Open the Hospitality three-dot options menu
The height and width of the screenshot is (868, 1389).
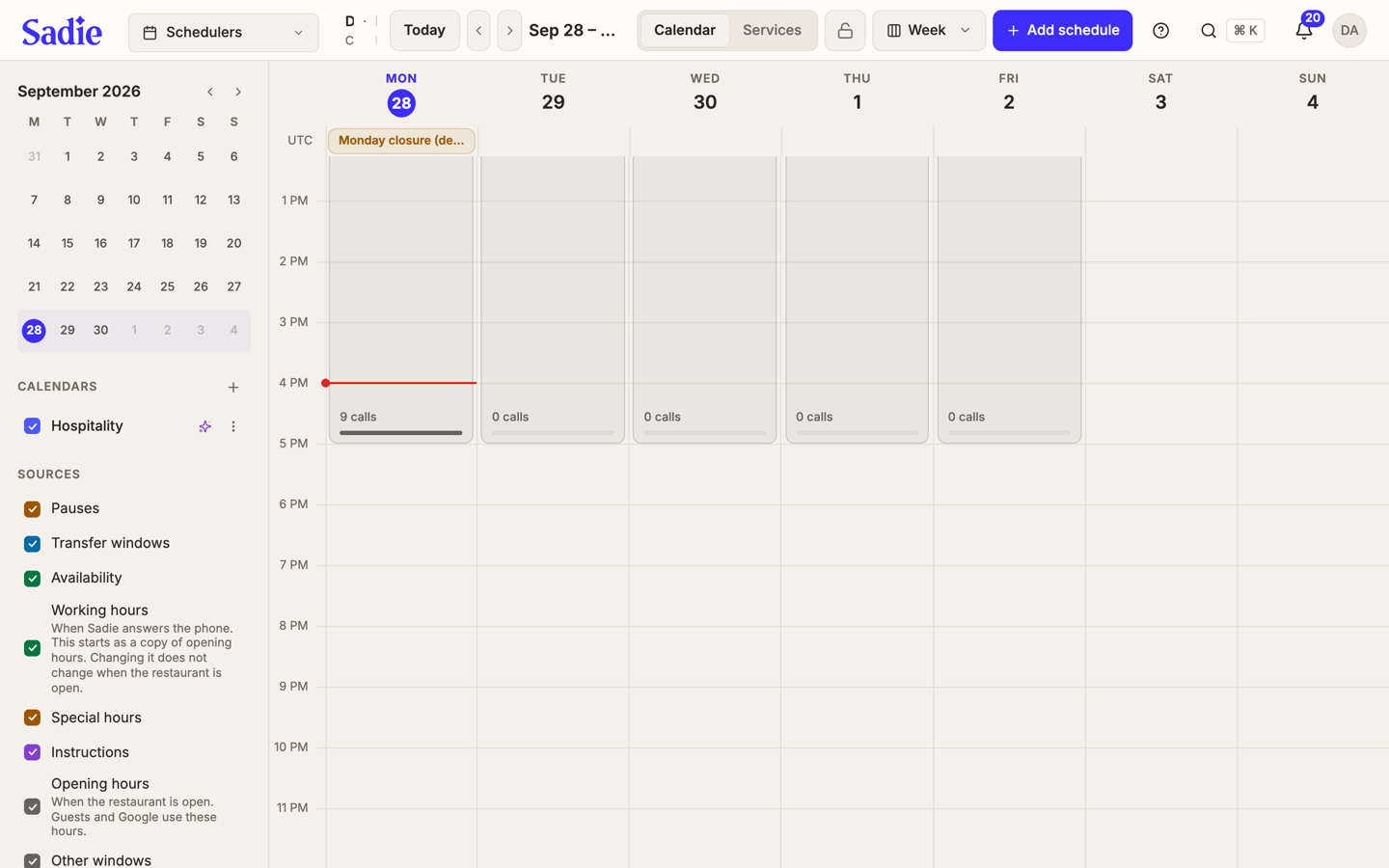pyautogui.click(x=233, y=426)
